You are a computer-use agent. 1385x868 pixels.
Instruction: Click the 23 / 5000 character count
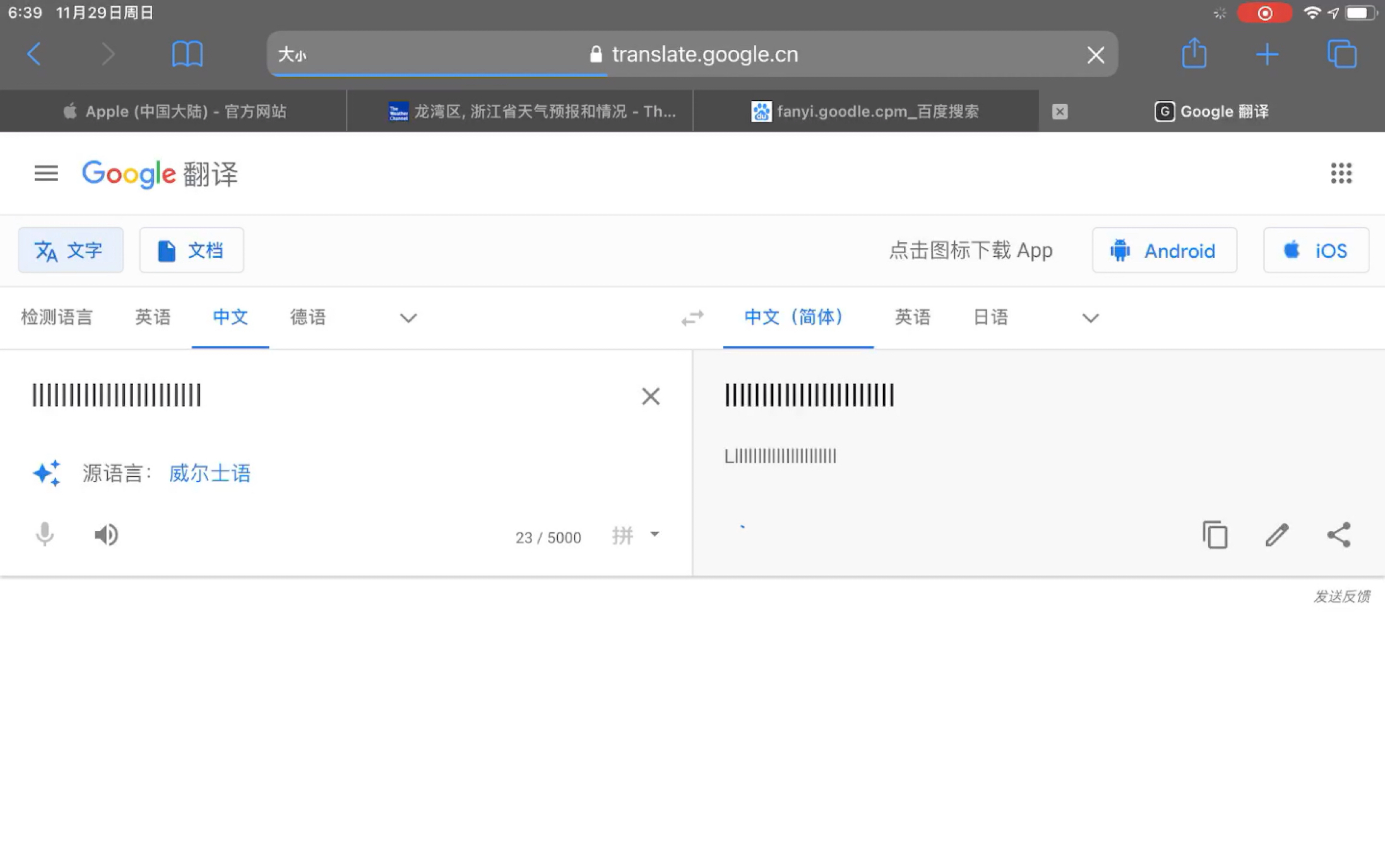point(548,537)
